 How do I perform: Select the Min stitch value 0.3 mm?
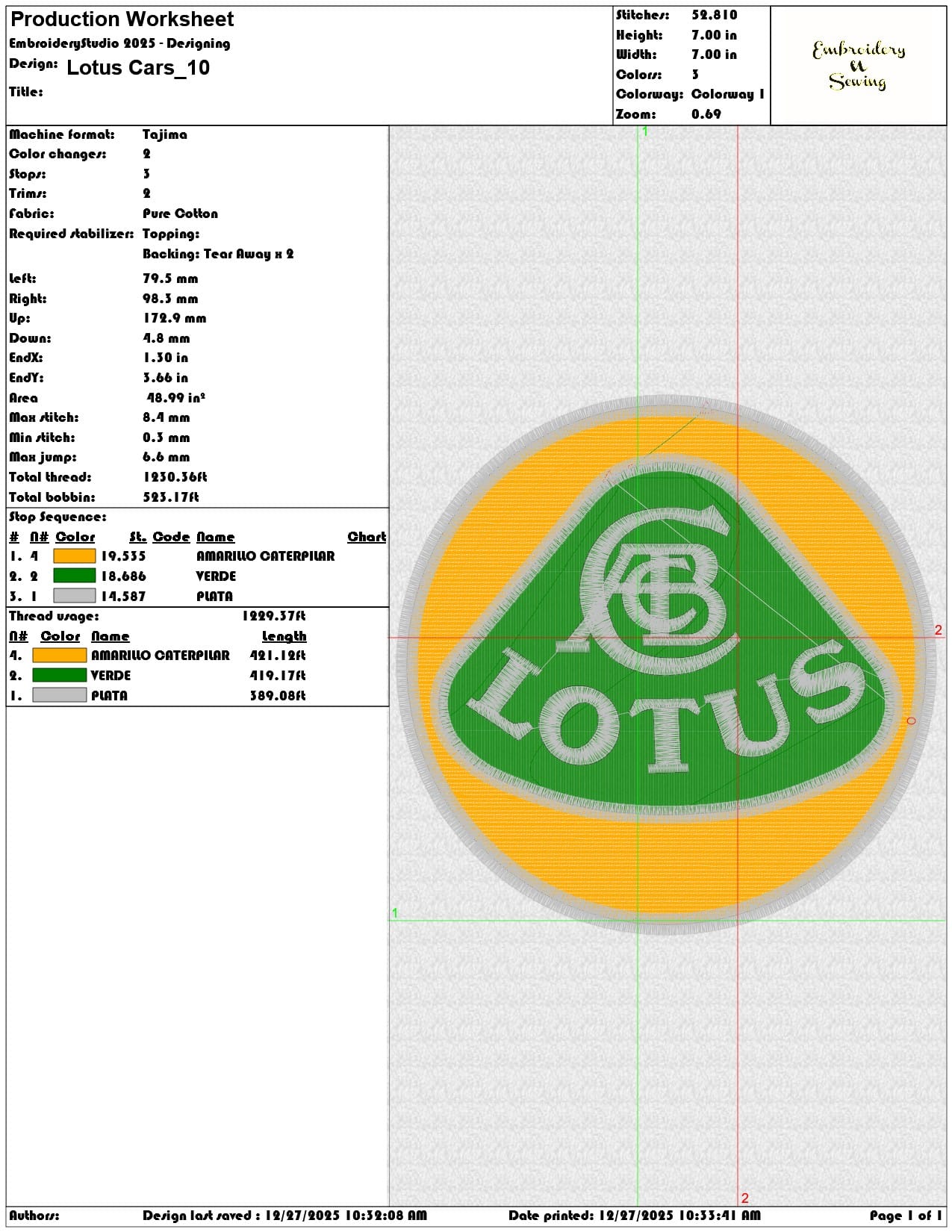(x=167, y=438)
